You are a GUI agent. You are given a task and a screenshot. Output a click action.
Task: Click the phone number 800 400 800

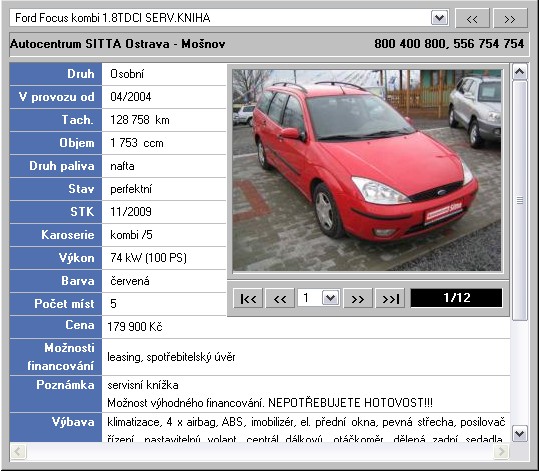410,44
